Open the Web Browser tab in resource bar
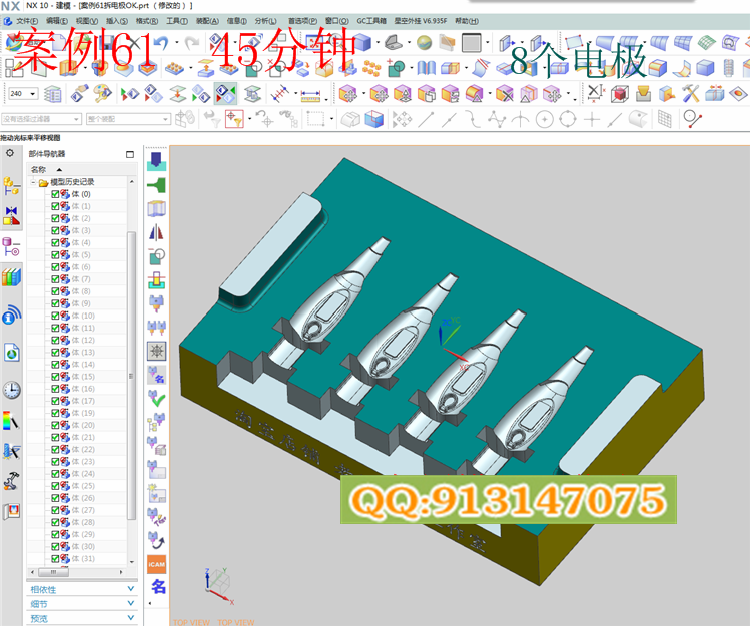 click(x=11, y=353)
